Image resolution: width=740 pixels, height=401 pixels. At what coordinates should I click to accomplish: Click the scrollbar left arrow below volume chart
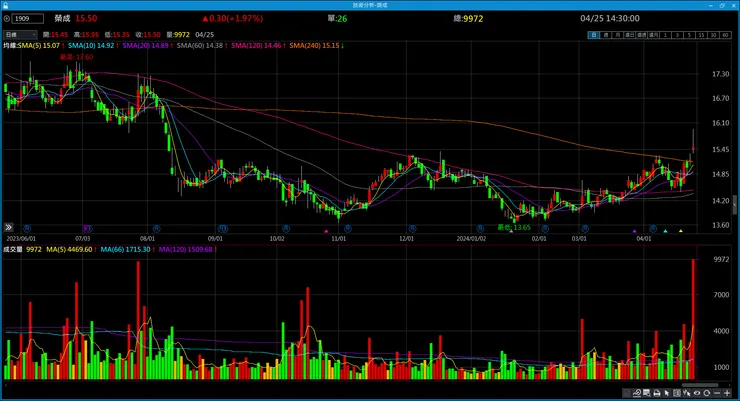pyautogui.click(x=6, y=385)
